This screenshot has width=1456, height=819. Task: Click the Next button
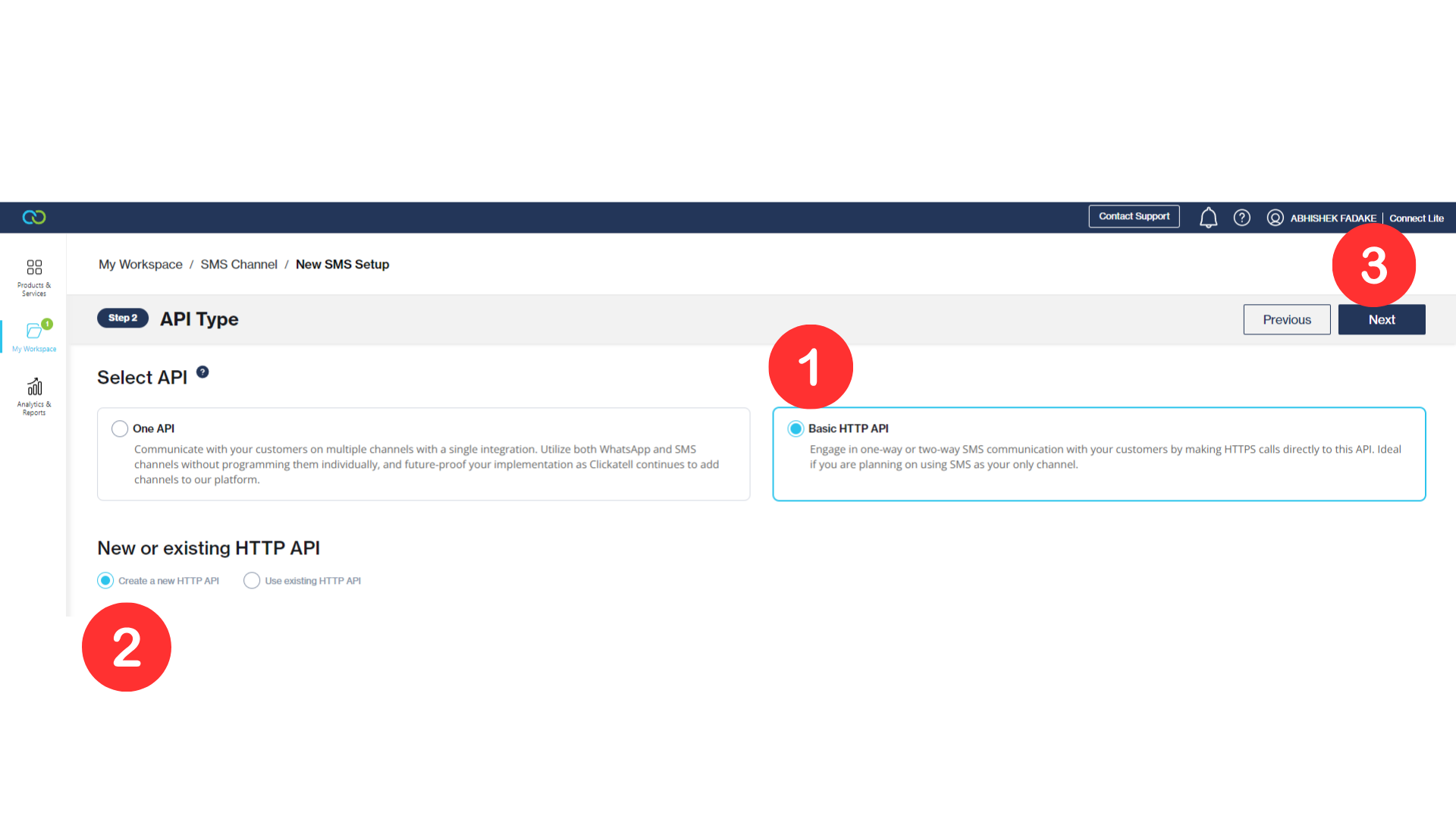[x=1381, y=319]
